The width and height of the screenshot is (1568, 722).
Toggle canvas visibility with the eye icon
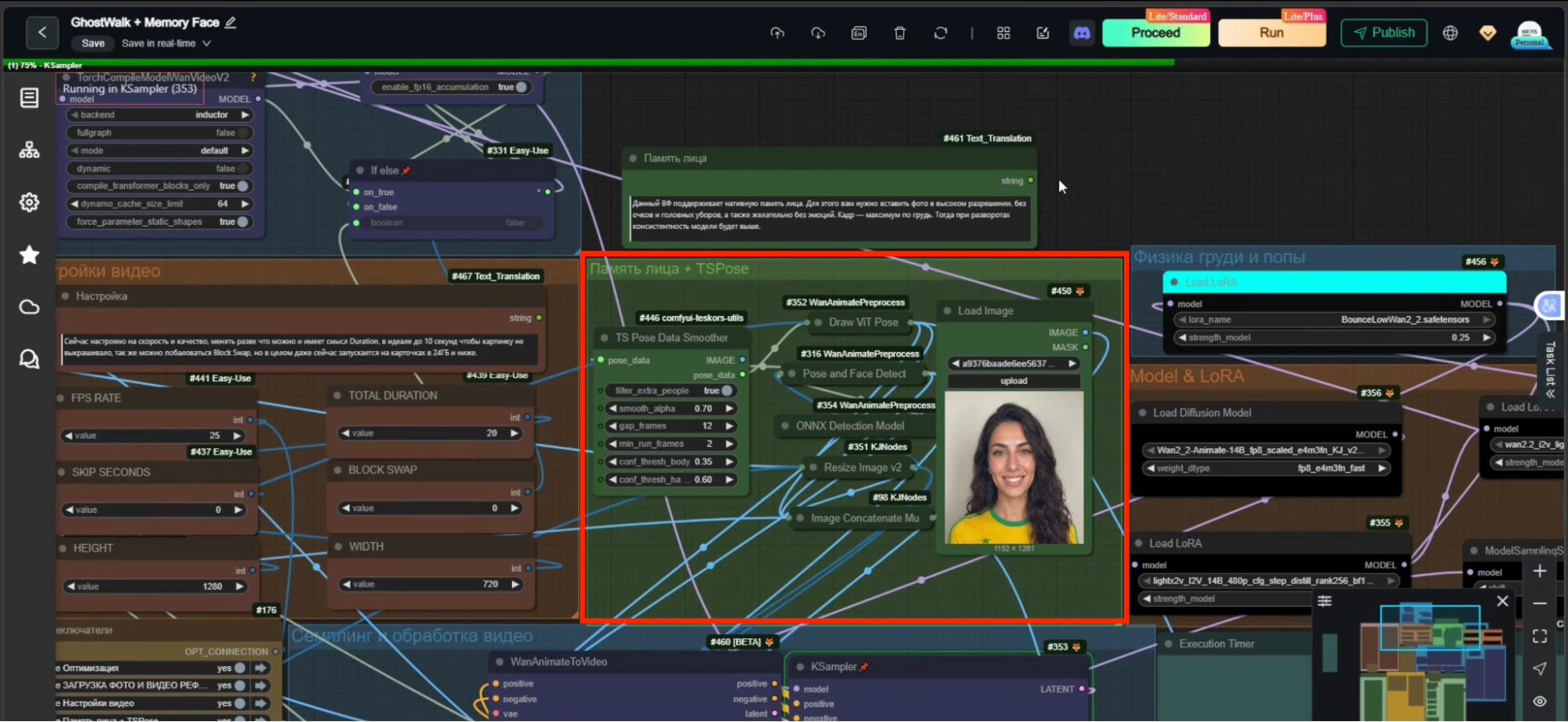pos(1540,702)
